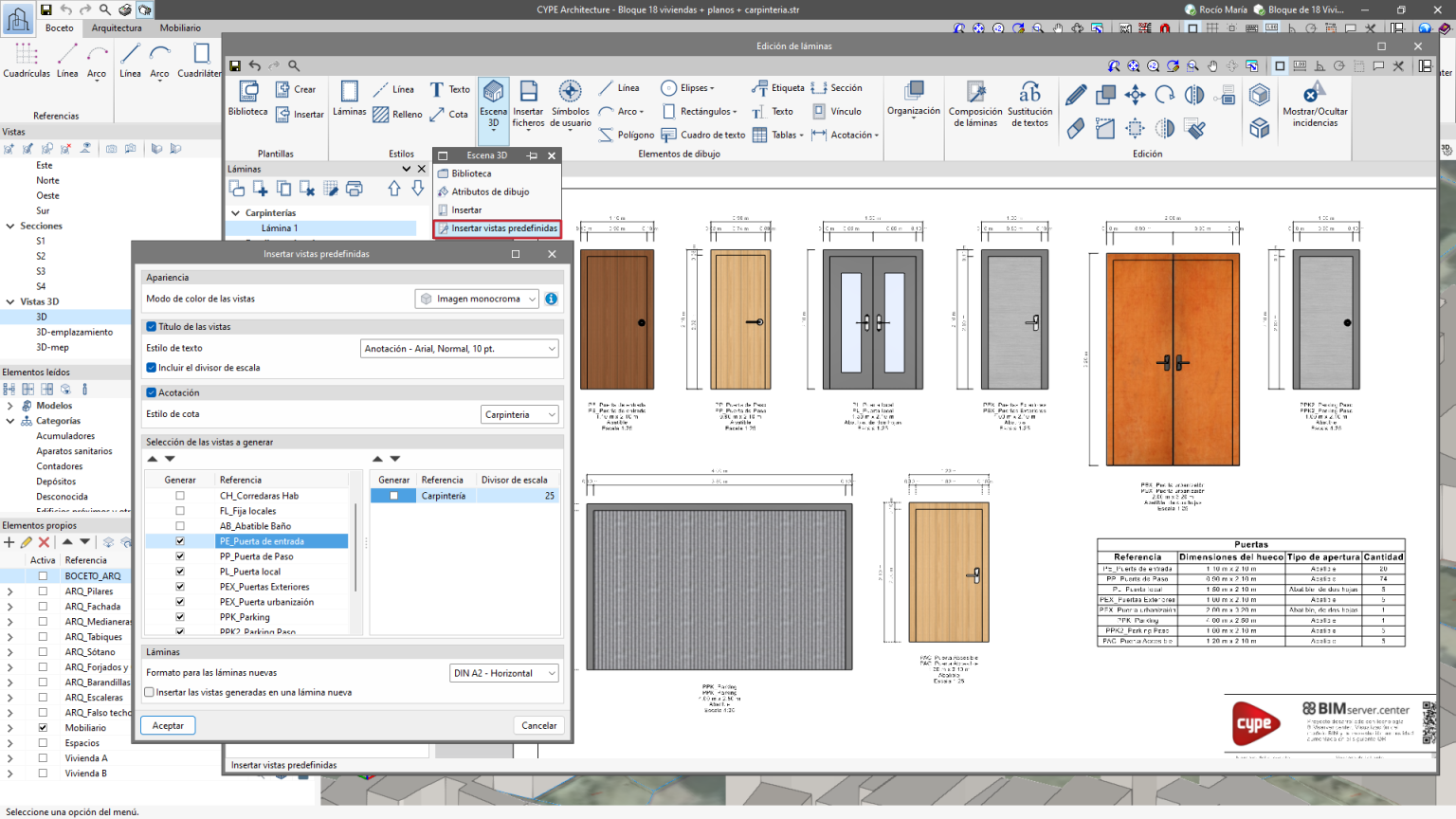This screenshot has height=819, width=1456.
Task: Toggle the Activa checkbox for ARQ_Pilares
Action: point(43,591)
